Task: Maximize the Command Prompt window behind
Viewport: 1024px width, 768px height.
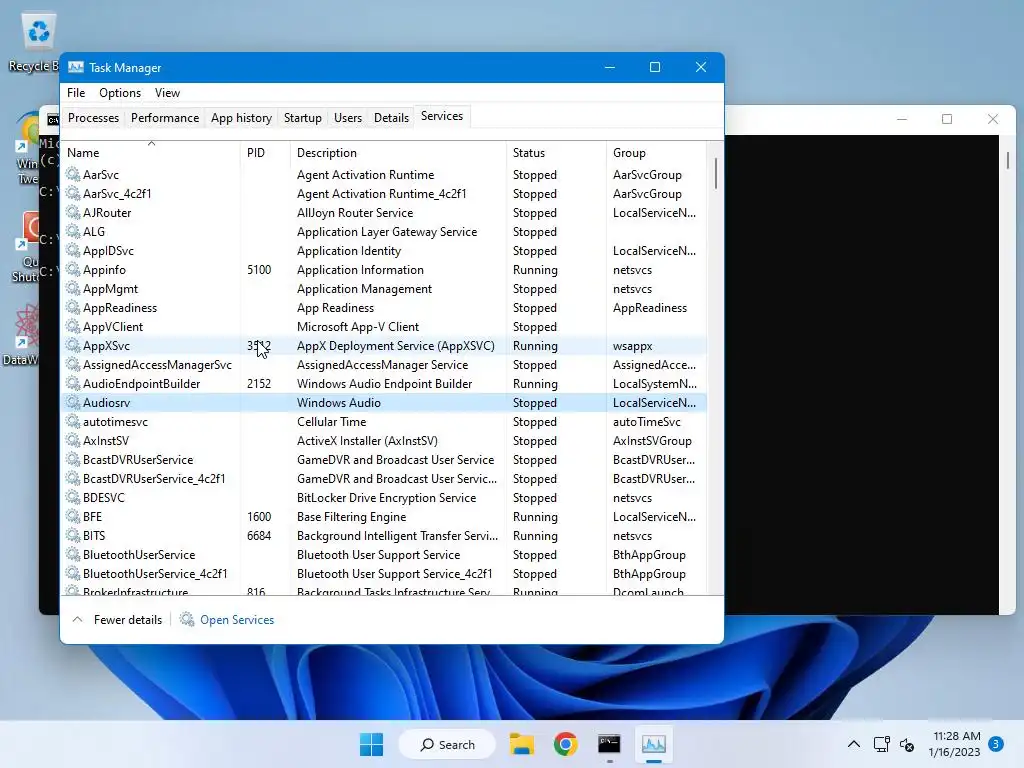Action: pos(947,119)
